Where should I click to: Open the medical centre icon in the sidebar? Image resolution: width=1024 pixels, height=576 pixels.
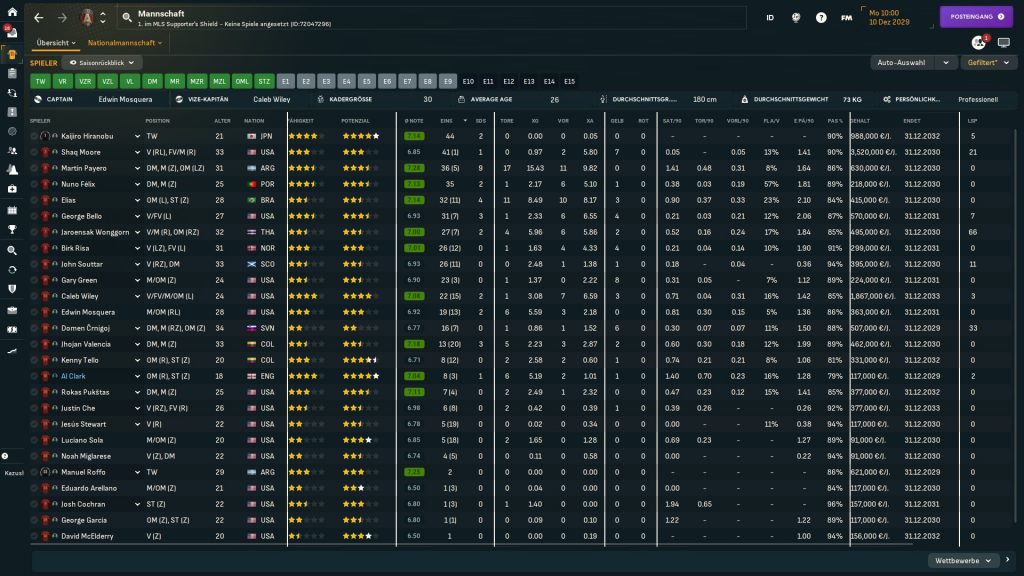11,189
